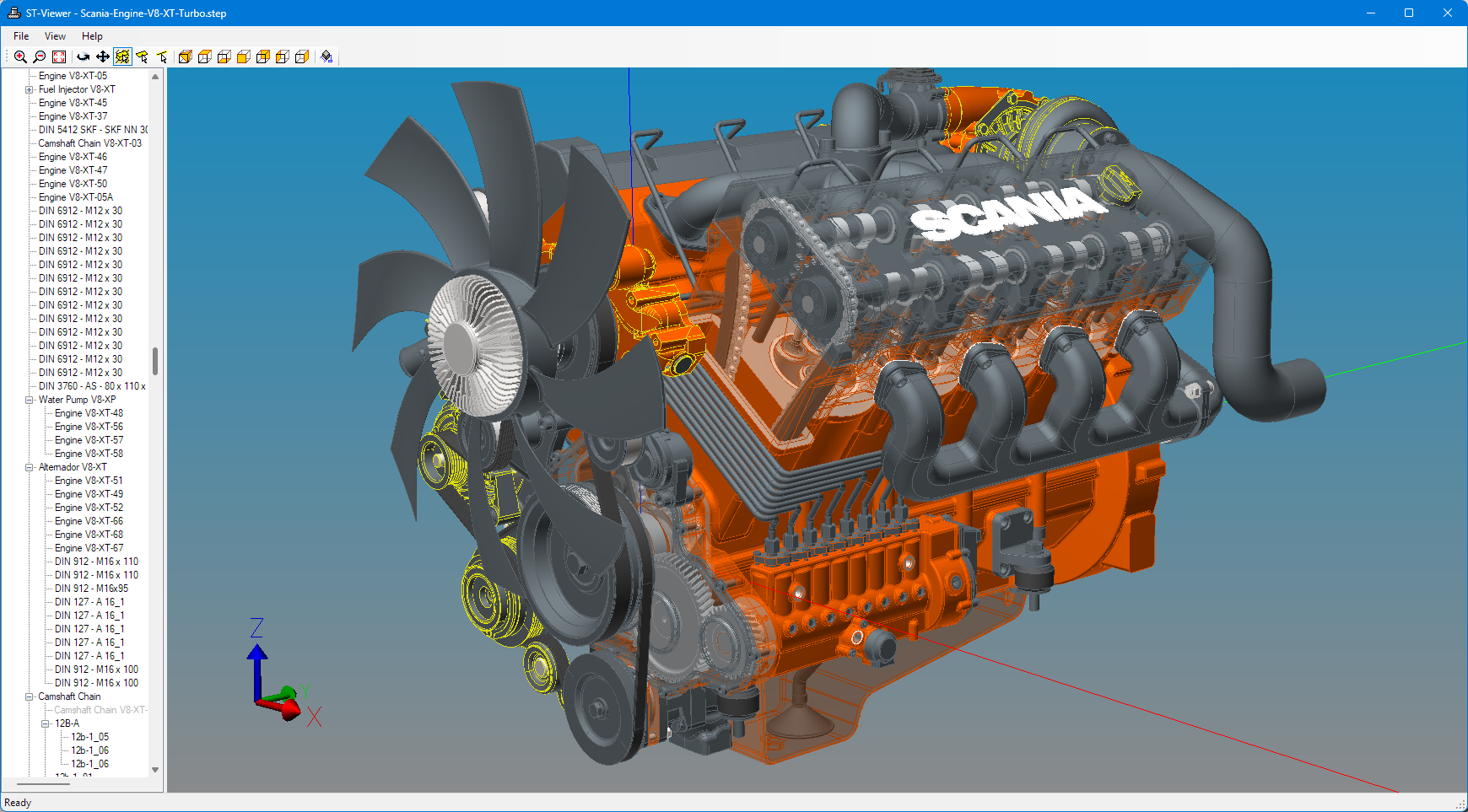This screenshot has width=1468, height=812.
Task: Open the File menu
Action: coord(21,36)
